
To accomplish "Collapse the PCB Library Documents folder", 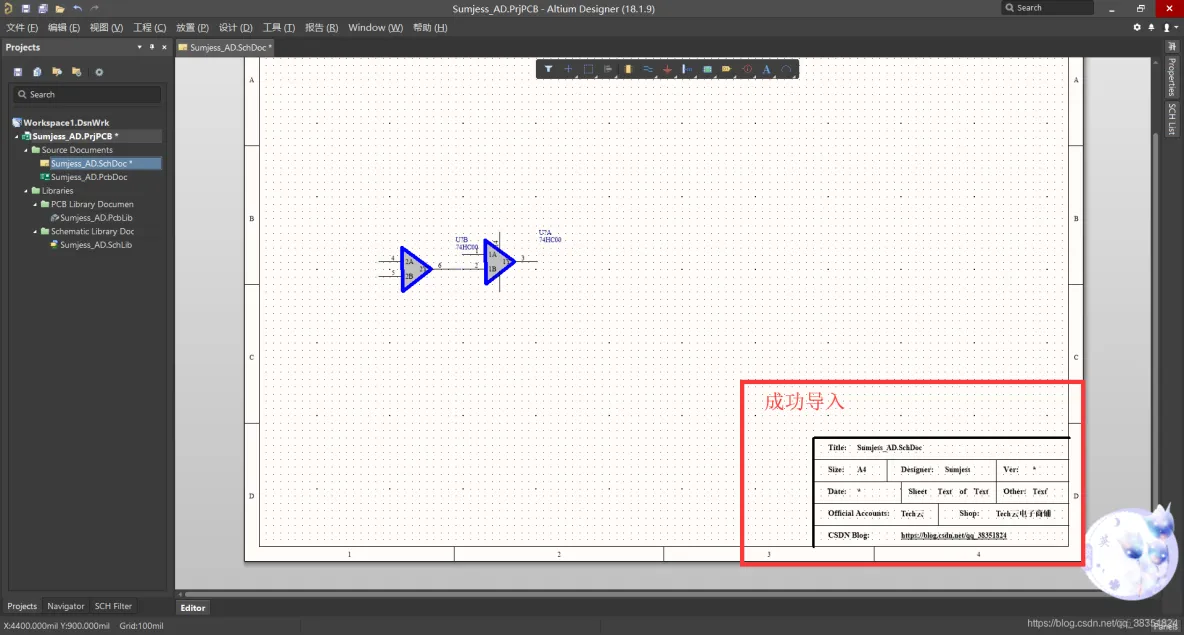I will click(x=35, y=205).
